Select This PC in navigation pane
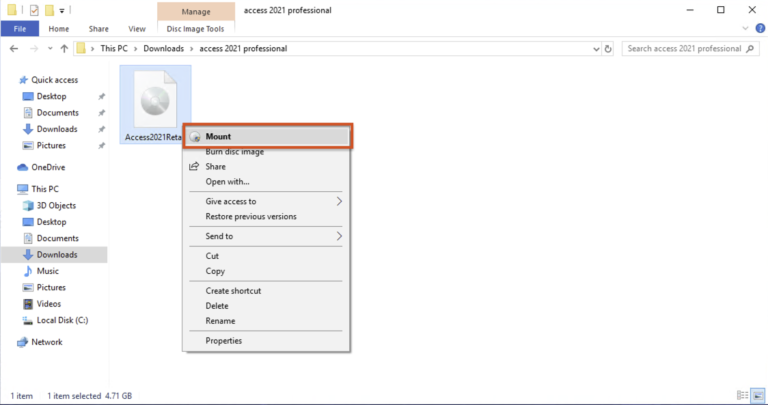768x405 pixels. 45,189
